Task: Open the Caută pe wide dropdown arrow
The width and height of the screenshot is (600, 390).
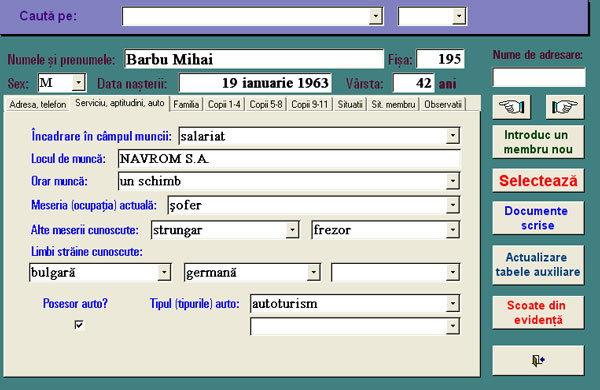Action: (376, 16)
